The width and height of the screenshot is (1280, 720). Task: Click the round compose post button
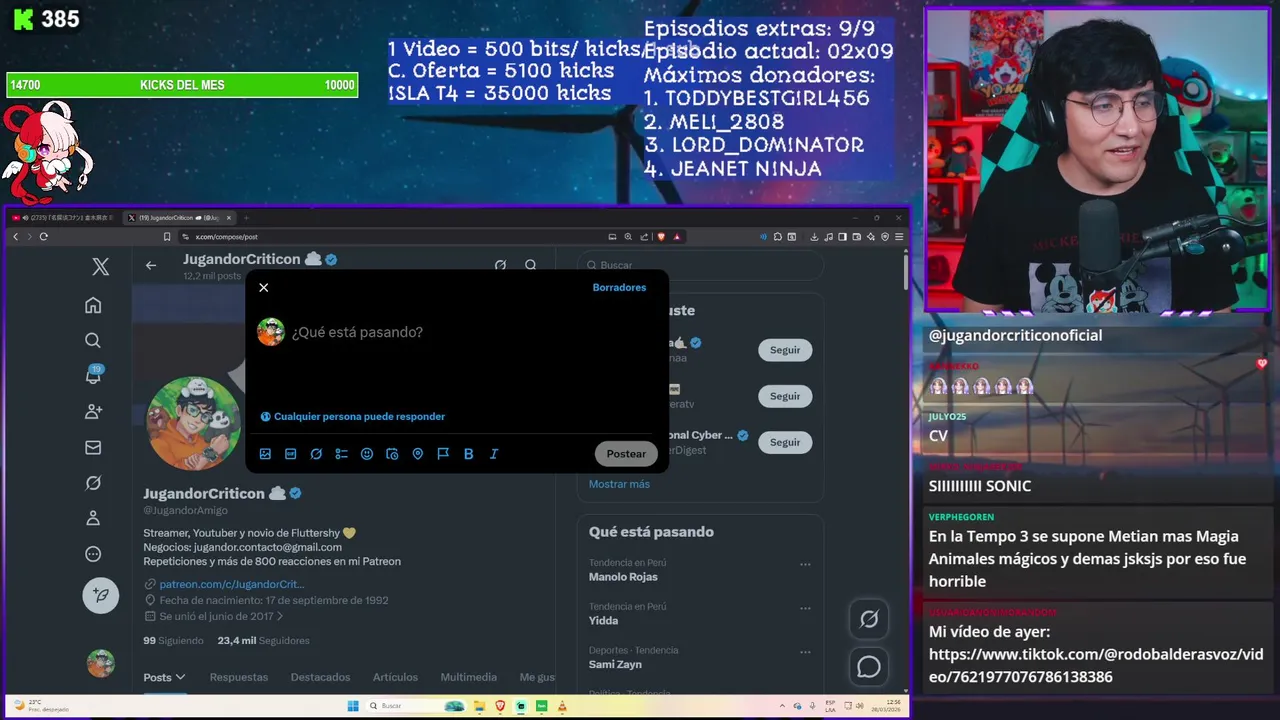pos(101,596)
